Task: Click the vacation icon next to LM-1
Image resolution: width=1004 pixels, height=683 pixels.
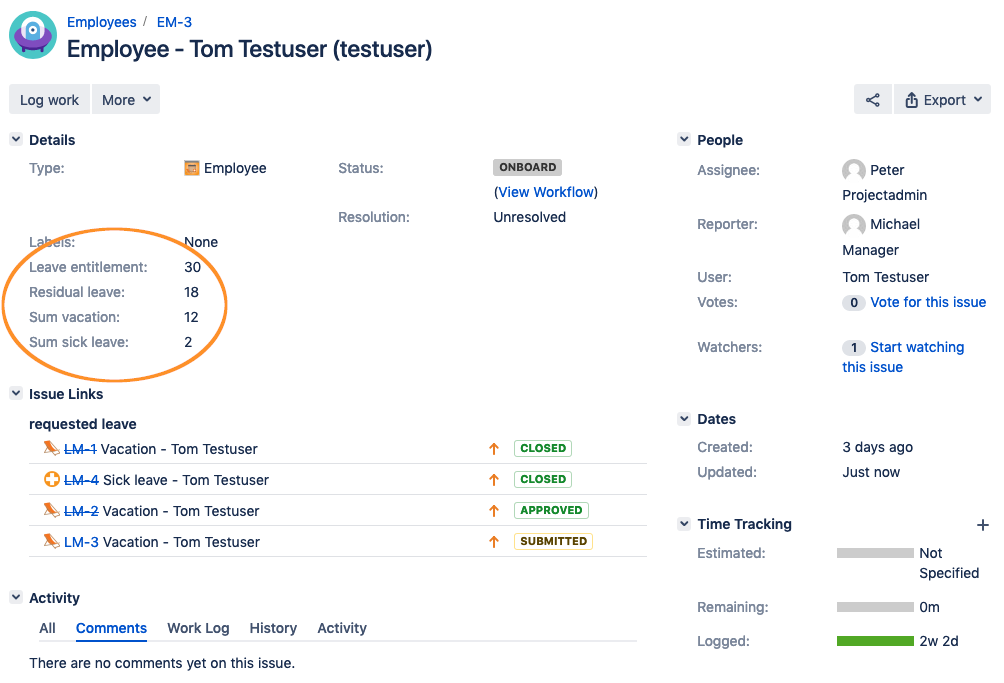Action: [52, 449]
